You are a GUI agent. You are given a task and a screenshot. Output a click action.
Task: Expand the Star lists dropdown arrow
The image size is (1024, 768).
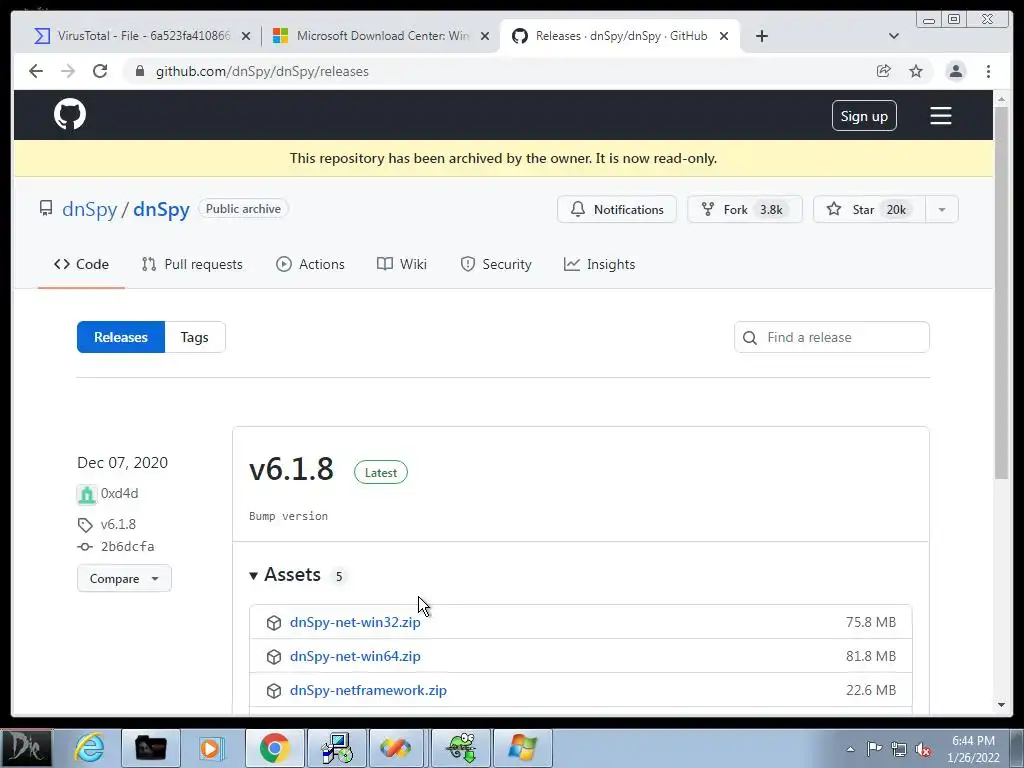tap(942, 209)
